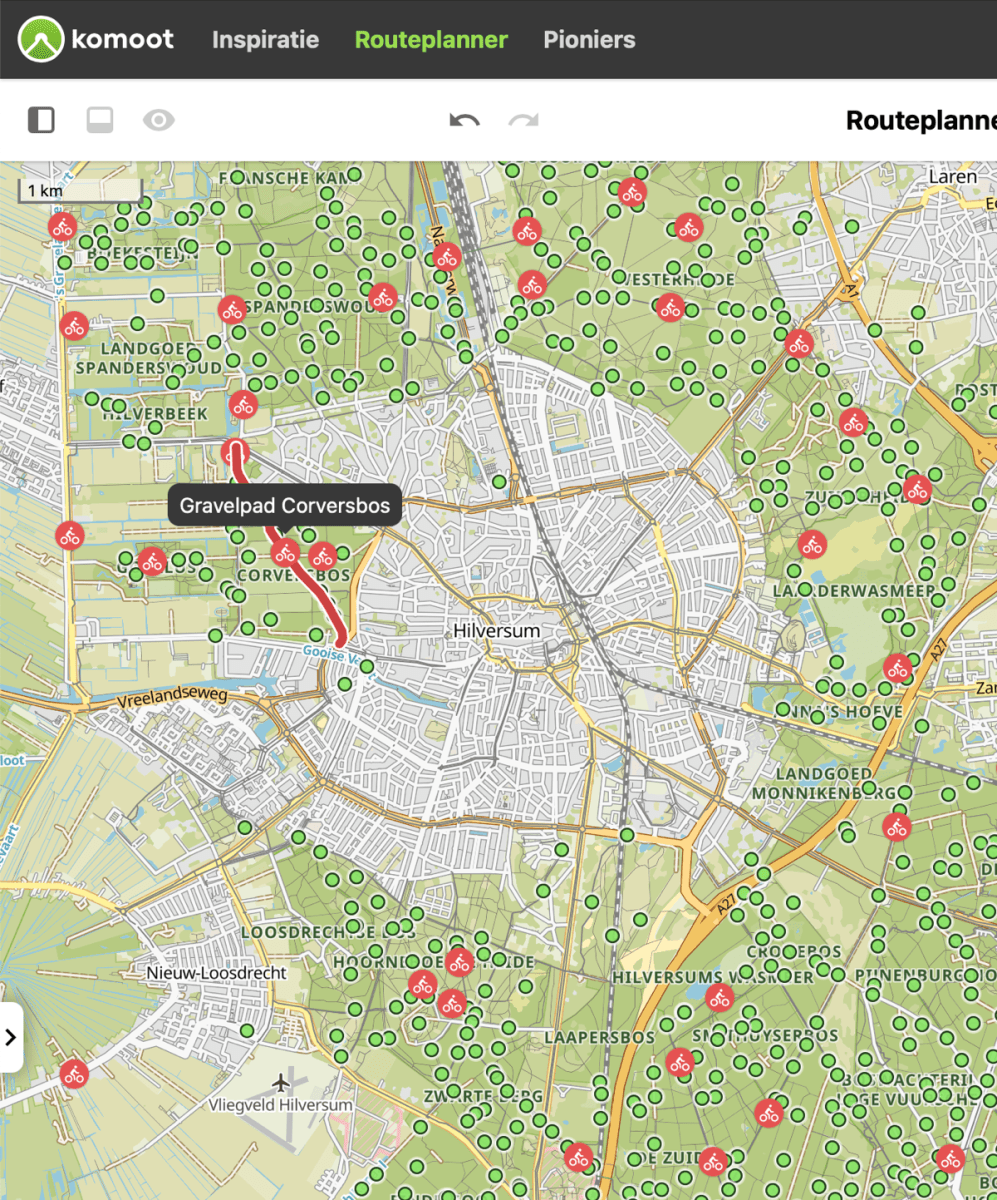The height and width of the screenshot is (1200, 997).
Task: Toggle highlights visibility with eye icon
Action: click(x=158, y=121)
